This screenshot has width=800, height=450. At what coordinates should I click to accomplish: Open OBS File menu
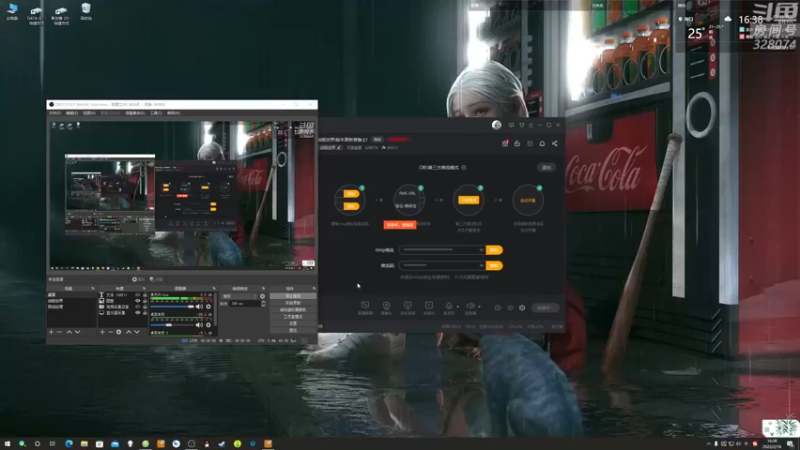click(55, 113)
